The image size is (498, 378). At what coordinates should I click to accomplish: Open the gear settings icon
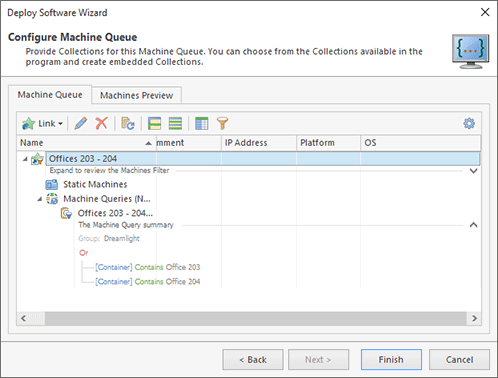tap(469, 123)
